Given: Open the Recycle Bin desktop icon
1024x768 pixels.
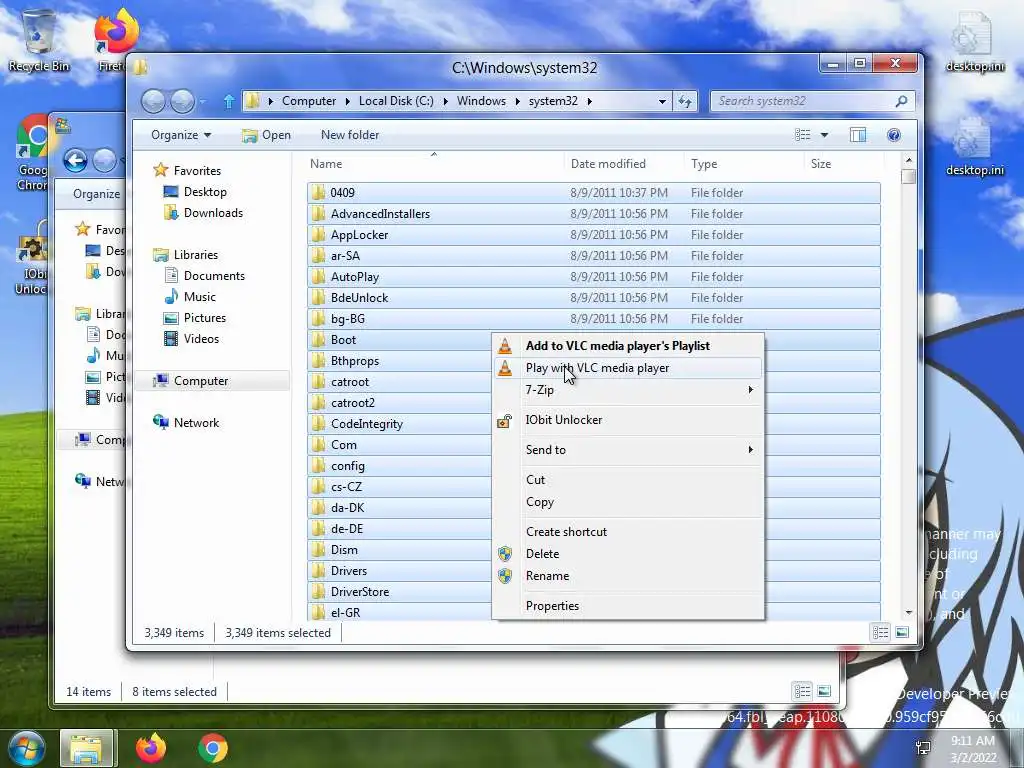Looking at the screenshot, I should (39, 42).
